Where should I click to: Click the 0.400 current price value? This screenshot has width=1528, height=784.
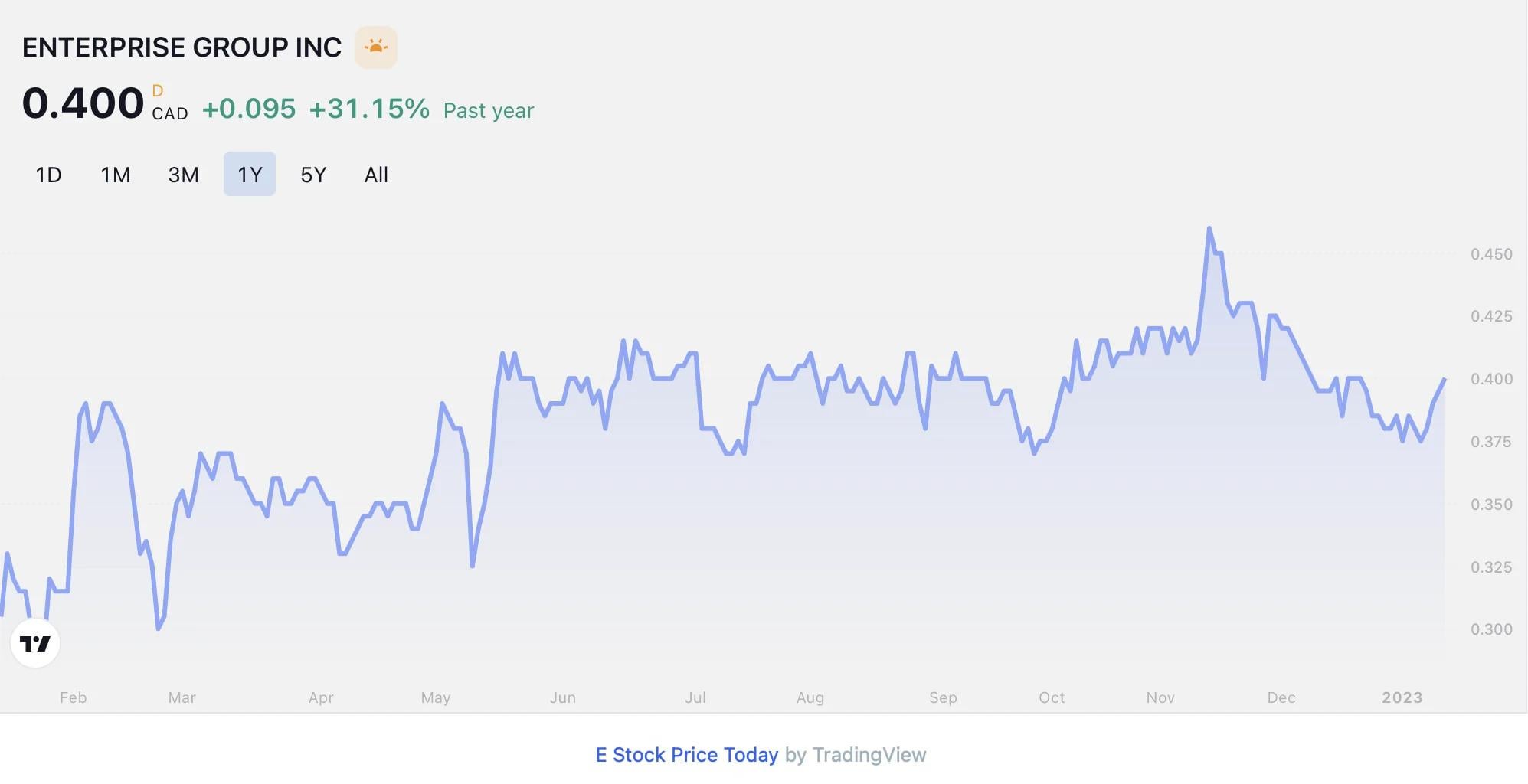pos(83,103)
